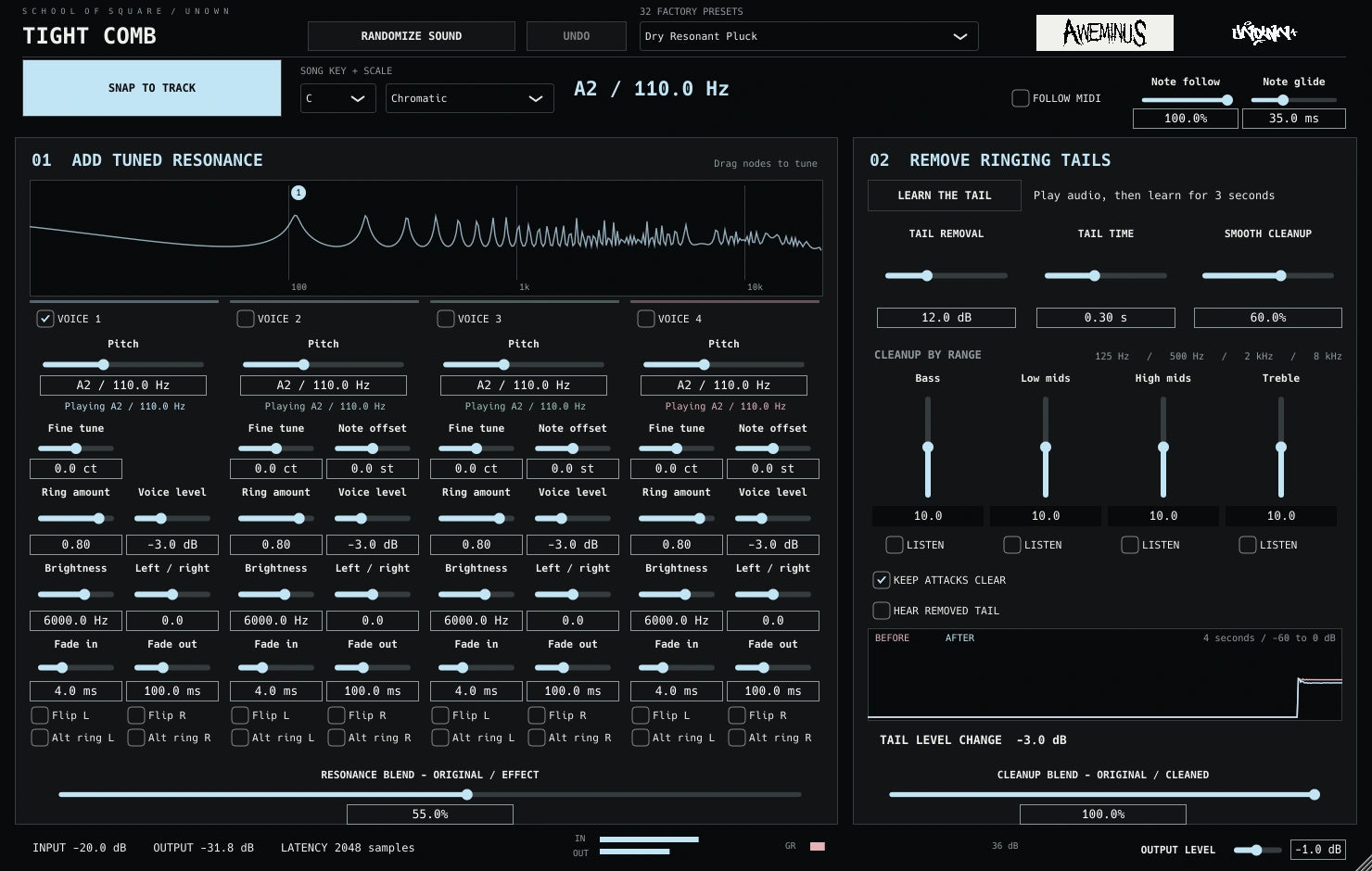This screenshot has height=871, width=1372.
Task: Click the Tail Level Change -3.0 dB text
Action: pos(973,740)
